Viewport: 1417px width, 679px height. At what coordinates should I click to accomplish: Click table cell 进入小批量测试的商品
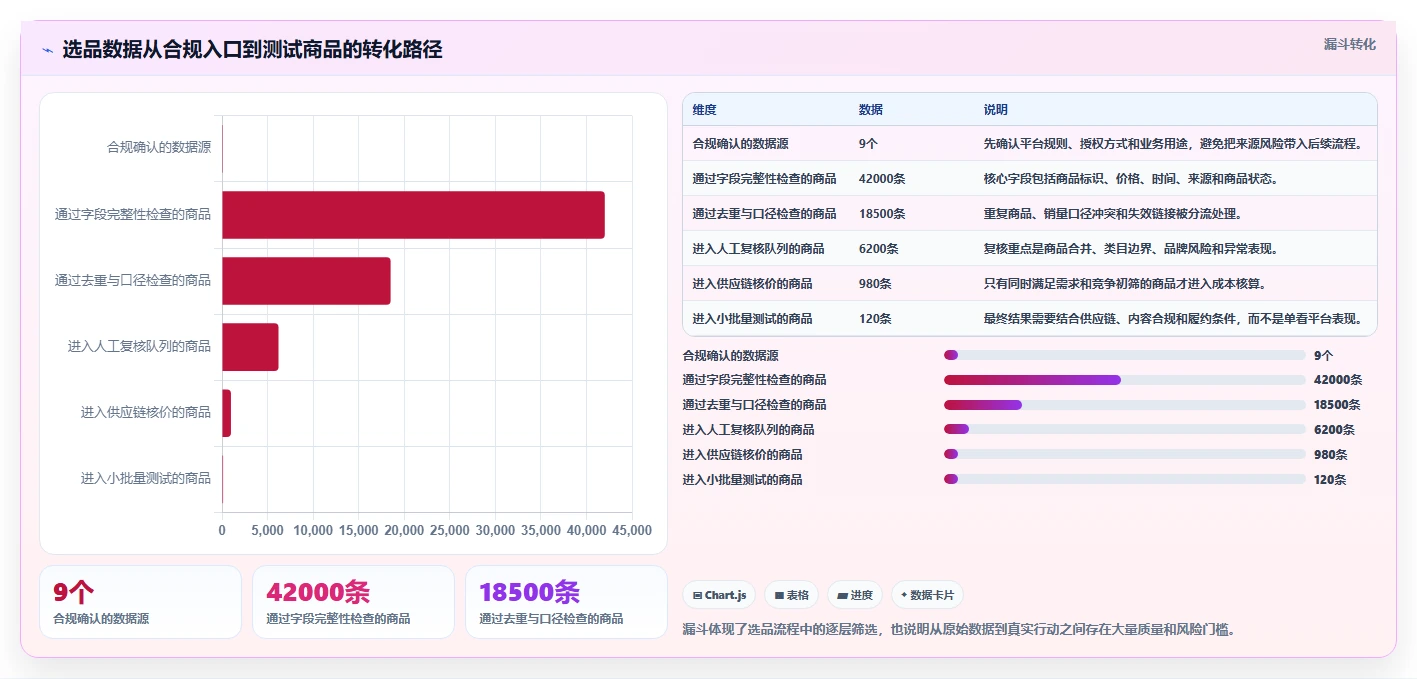pos(752,319)
